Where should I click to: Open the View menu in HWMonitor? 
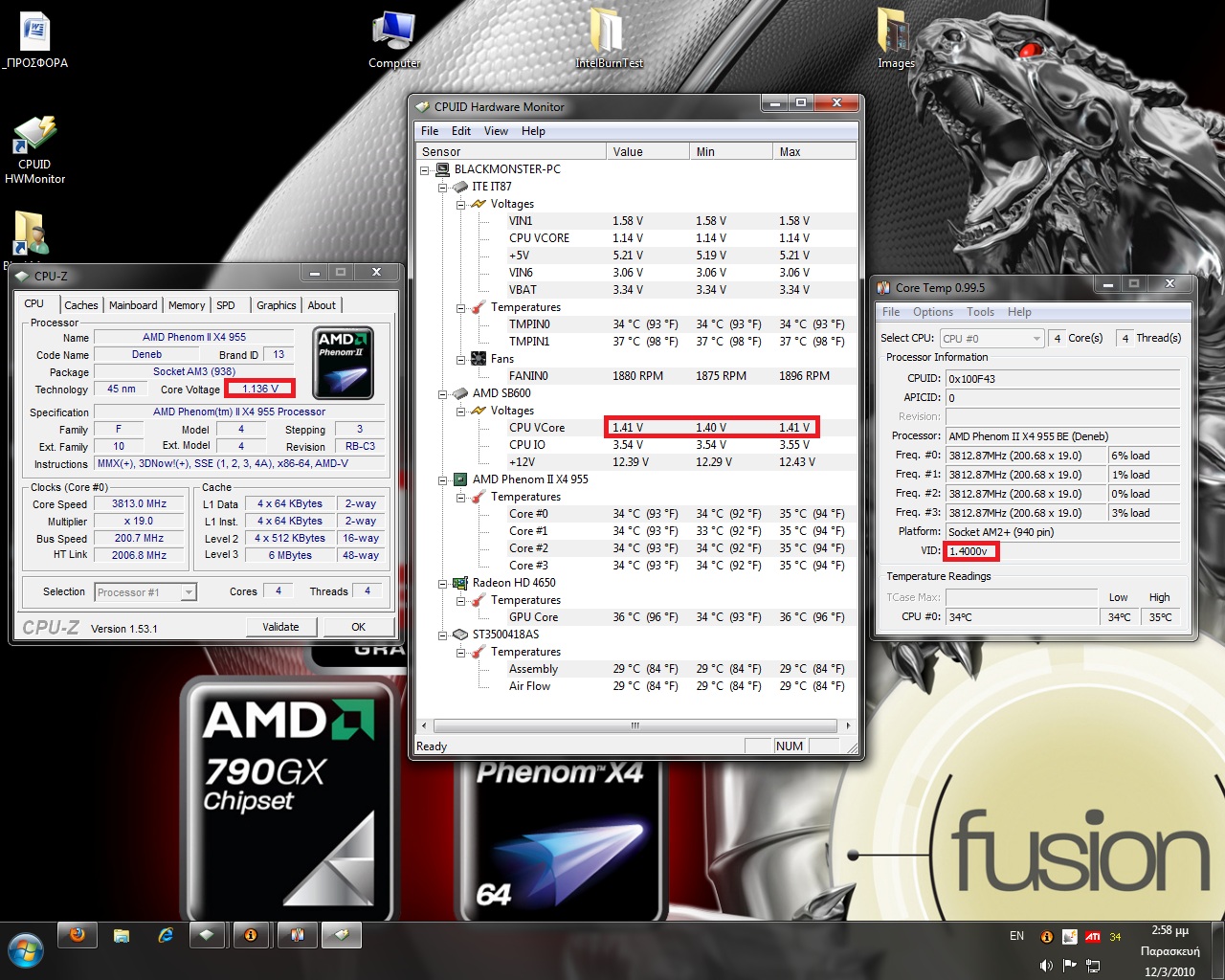click(x=496, y=131)
